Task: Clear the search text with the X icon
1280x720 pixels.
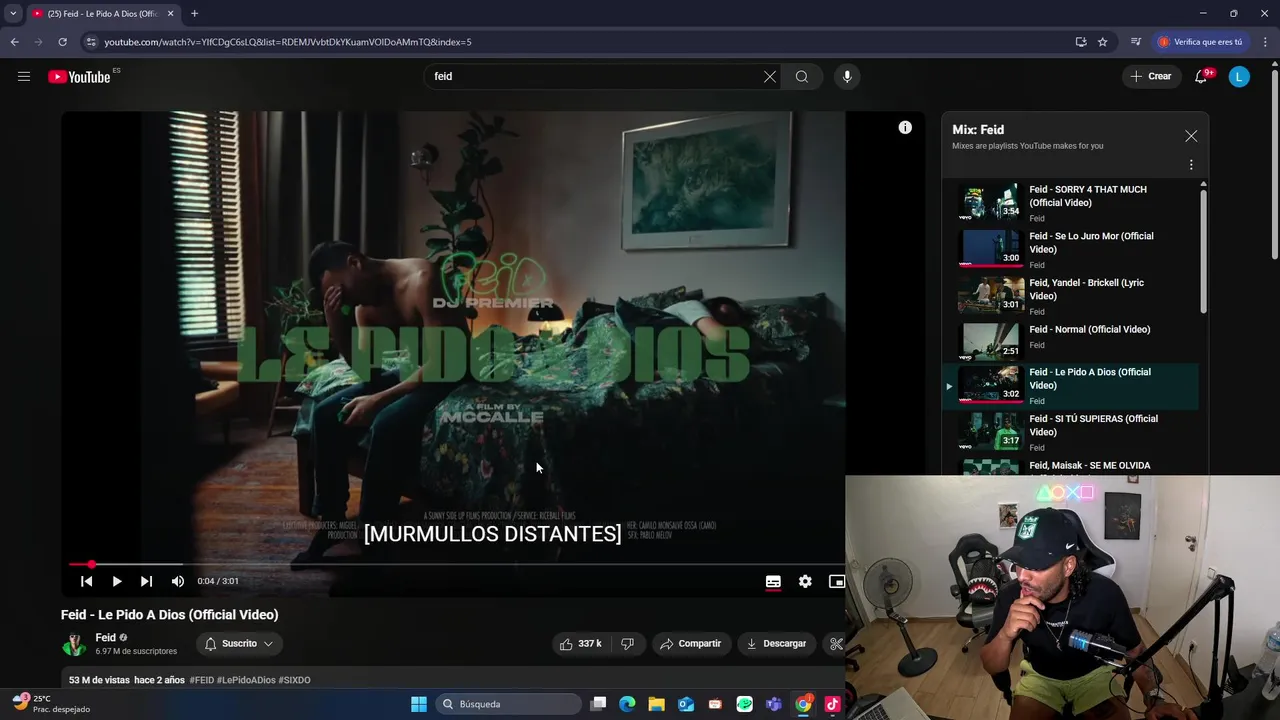Action: coord(770,76)
